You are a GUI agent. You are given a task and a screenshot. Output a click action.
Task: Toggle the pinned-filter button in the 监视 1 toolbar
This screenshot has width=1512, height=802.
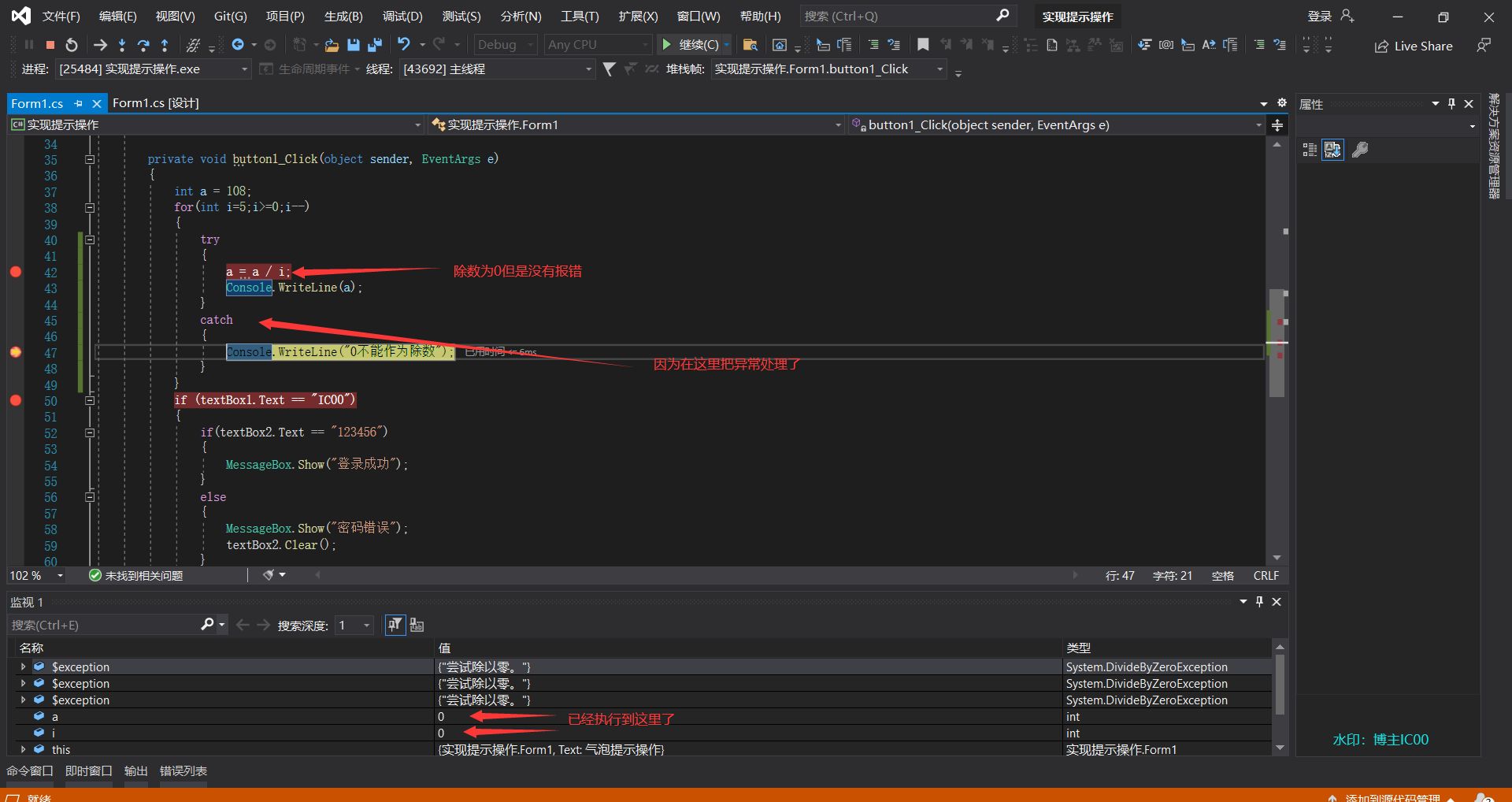coord(395,625)
